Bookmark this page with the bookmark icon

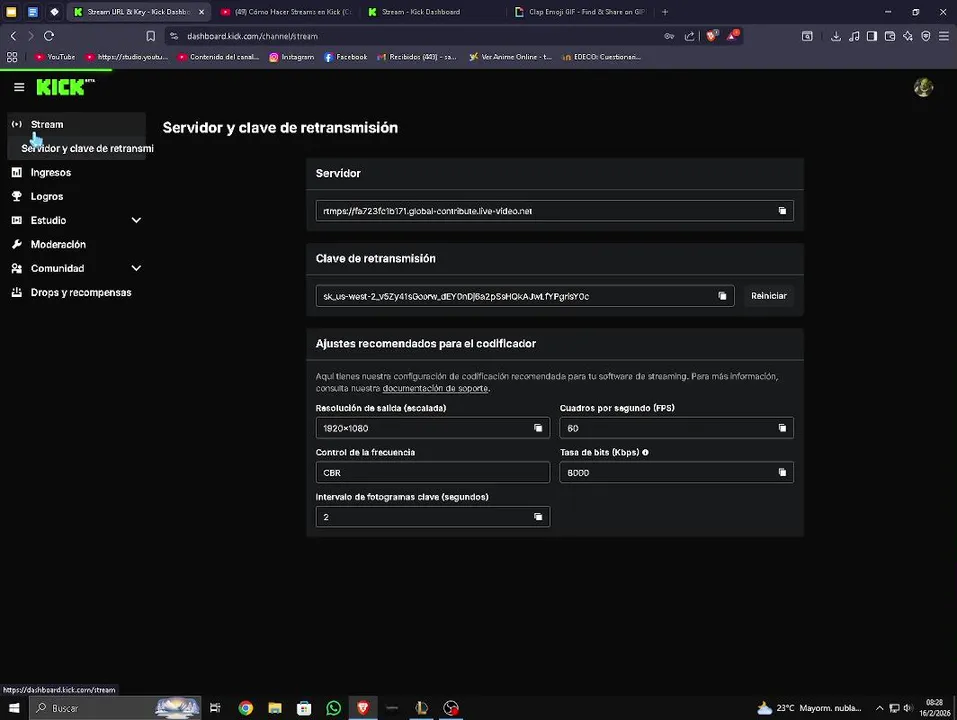point(150,36)
